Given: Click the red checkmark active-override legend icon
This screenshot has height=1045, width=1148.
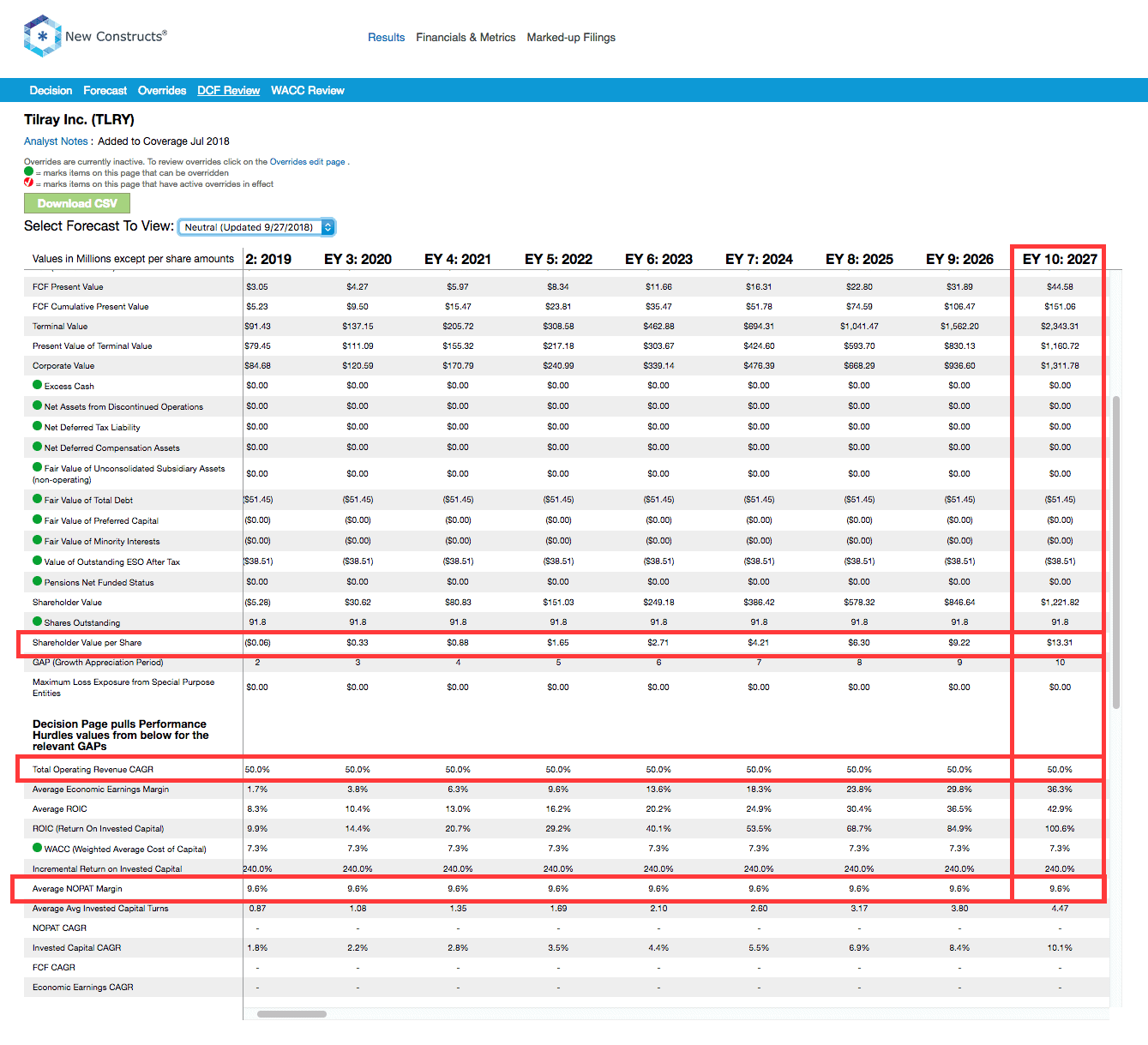Looking at the screenshot, I should click(x=28, y=183).
